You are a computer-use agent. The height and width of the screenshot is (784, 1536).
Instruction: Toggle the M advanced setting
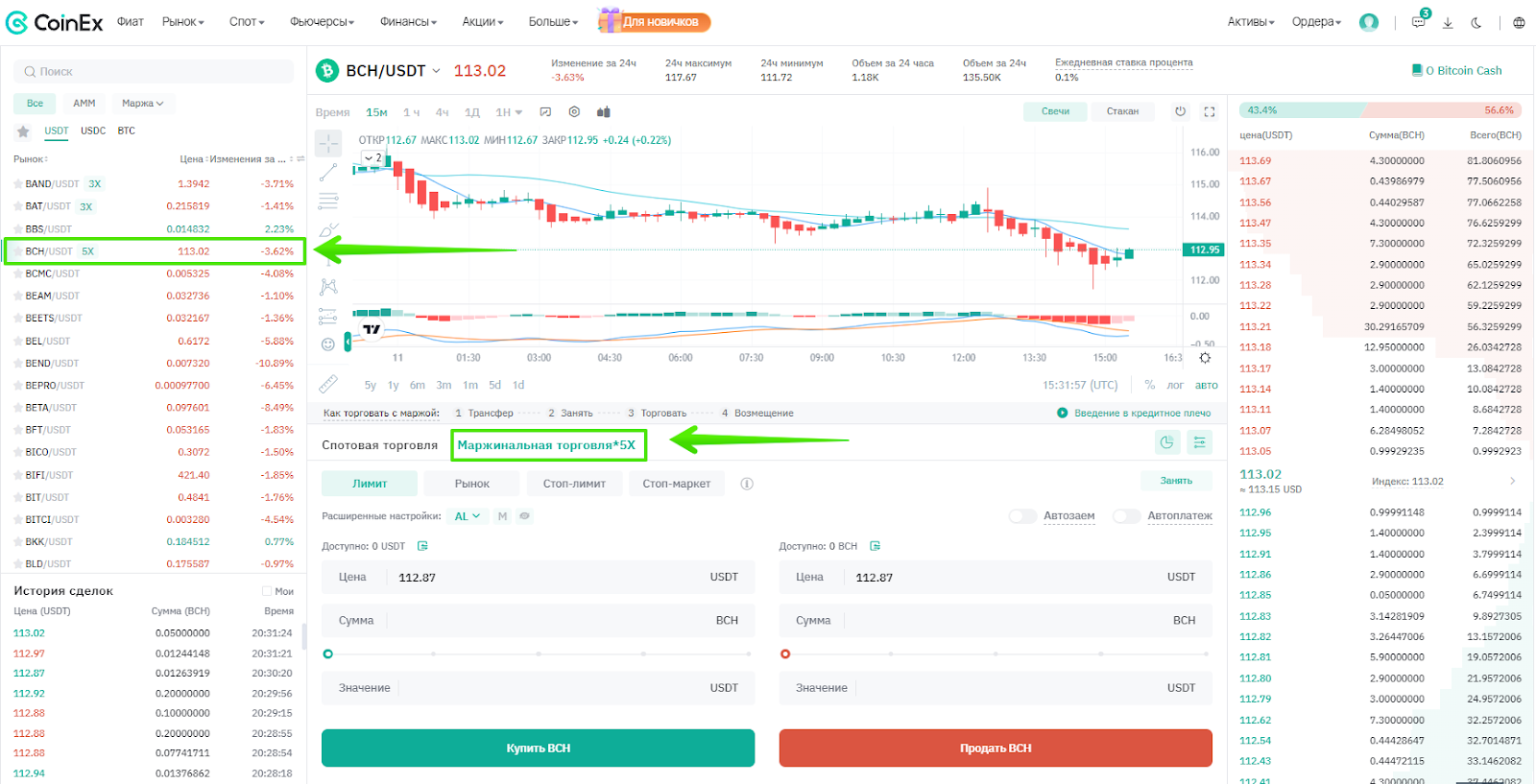502,516
